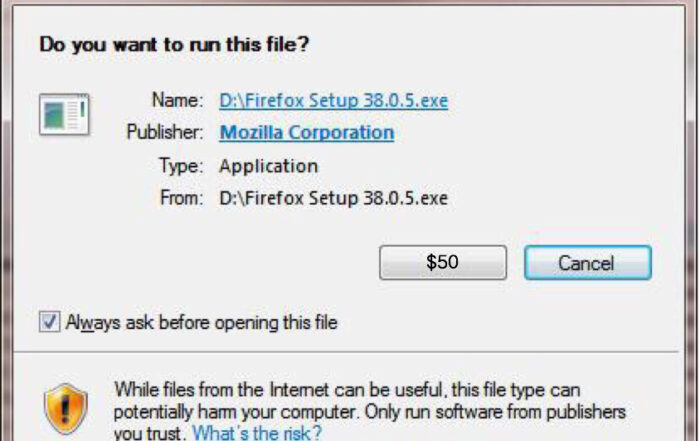This screenshot has height=441, width=700.
Task: Open the Mozilla Corporation publisher link
Action: [x=307, y=133]
